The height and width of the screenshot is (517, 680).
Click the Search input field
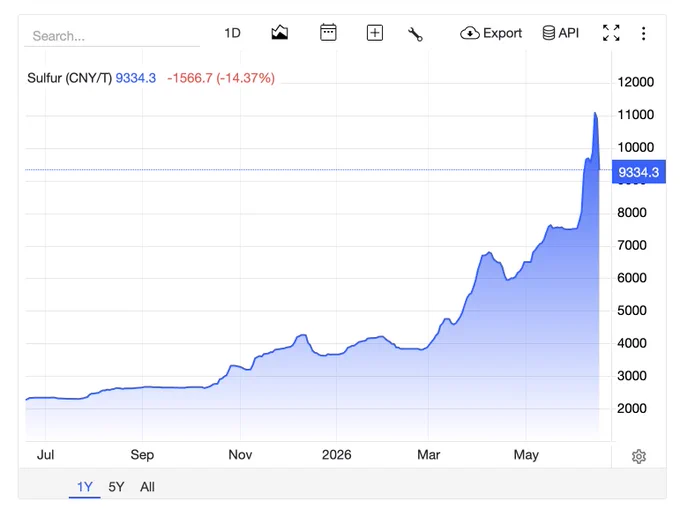[x=112, y=36]
